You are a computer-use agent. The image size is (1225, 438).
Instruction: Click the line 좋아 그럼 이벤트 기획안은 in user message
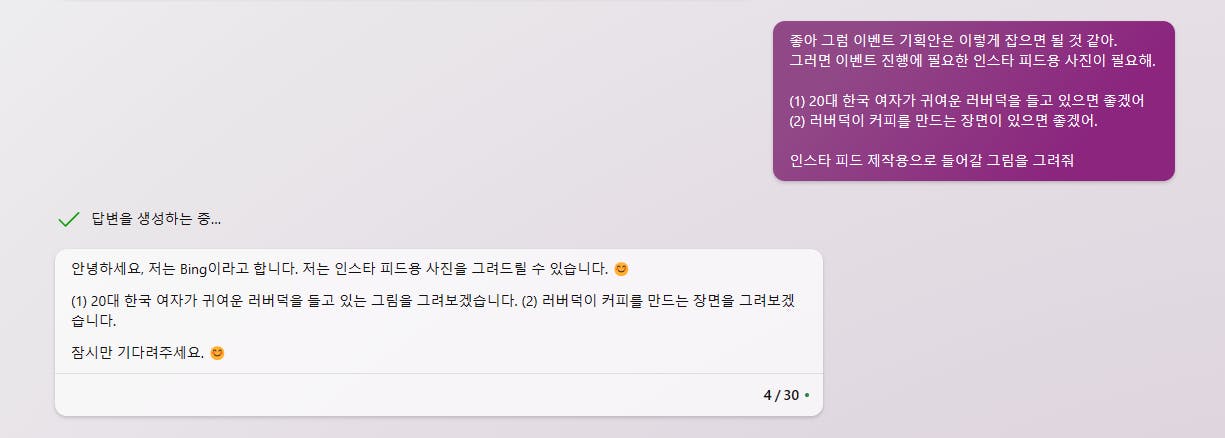(x=953, y=40)
